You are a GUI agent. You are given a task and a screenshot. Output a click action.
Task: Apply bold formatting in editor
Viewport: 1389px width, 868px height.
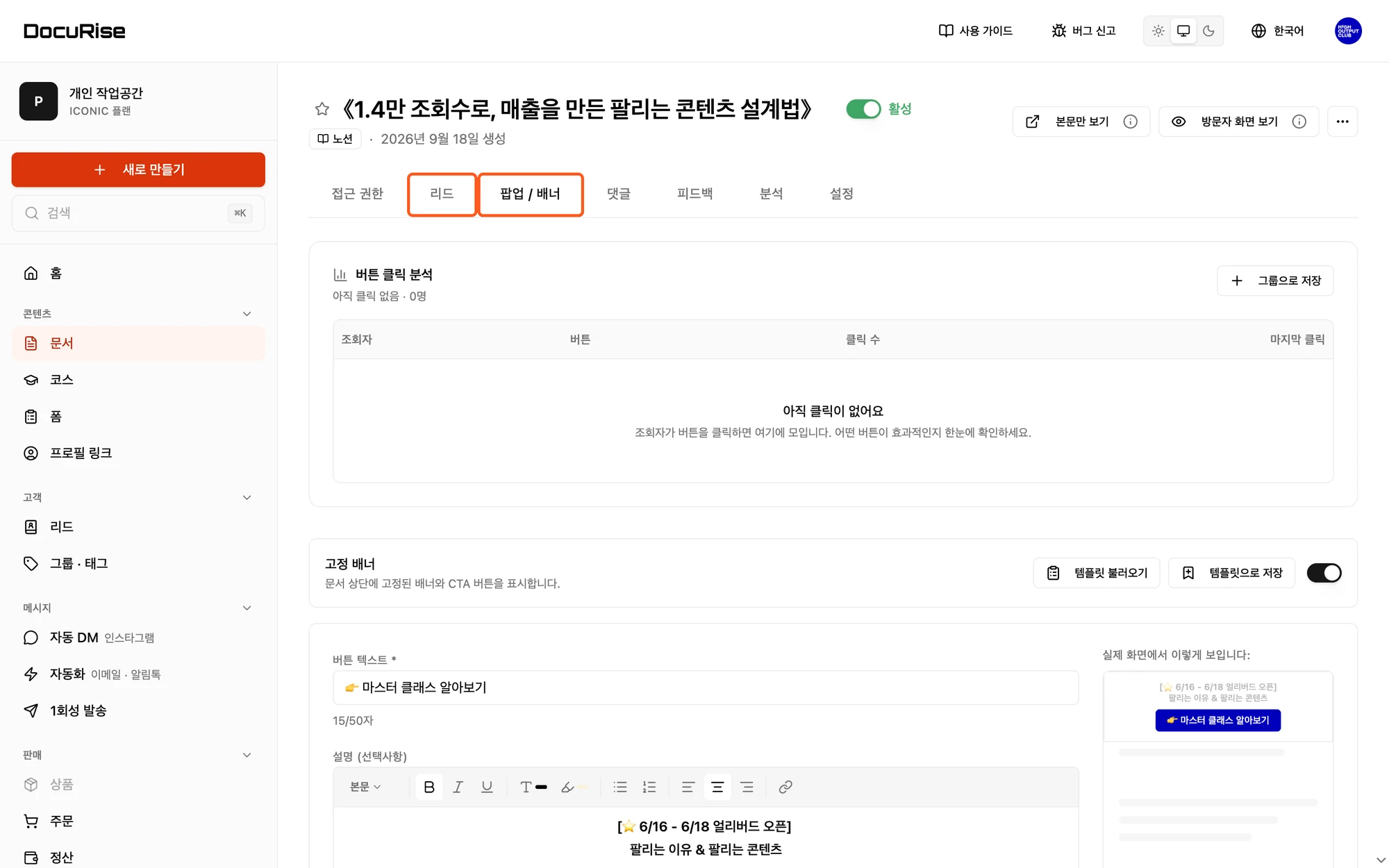[429, 787]
